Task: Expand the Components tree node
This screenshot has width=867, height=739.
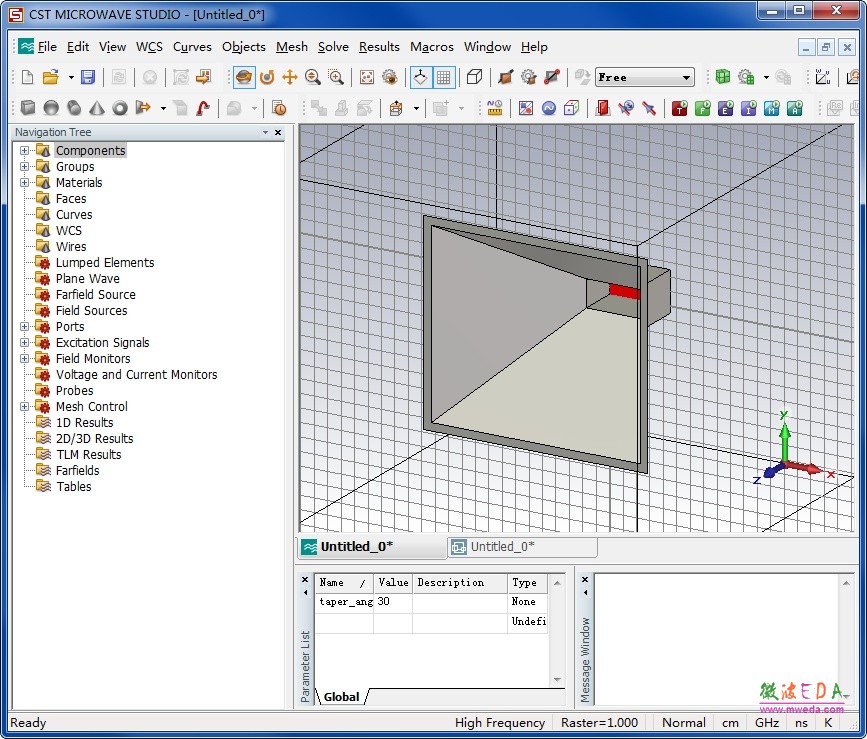Action: coord(24,150)
